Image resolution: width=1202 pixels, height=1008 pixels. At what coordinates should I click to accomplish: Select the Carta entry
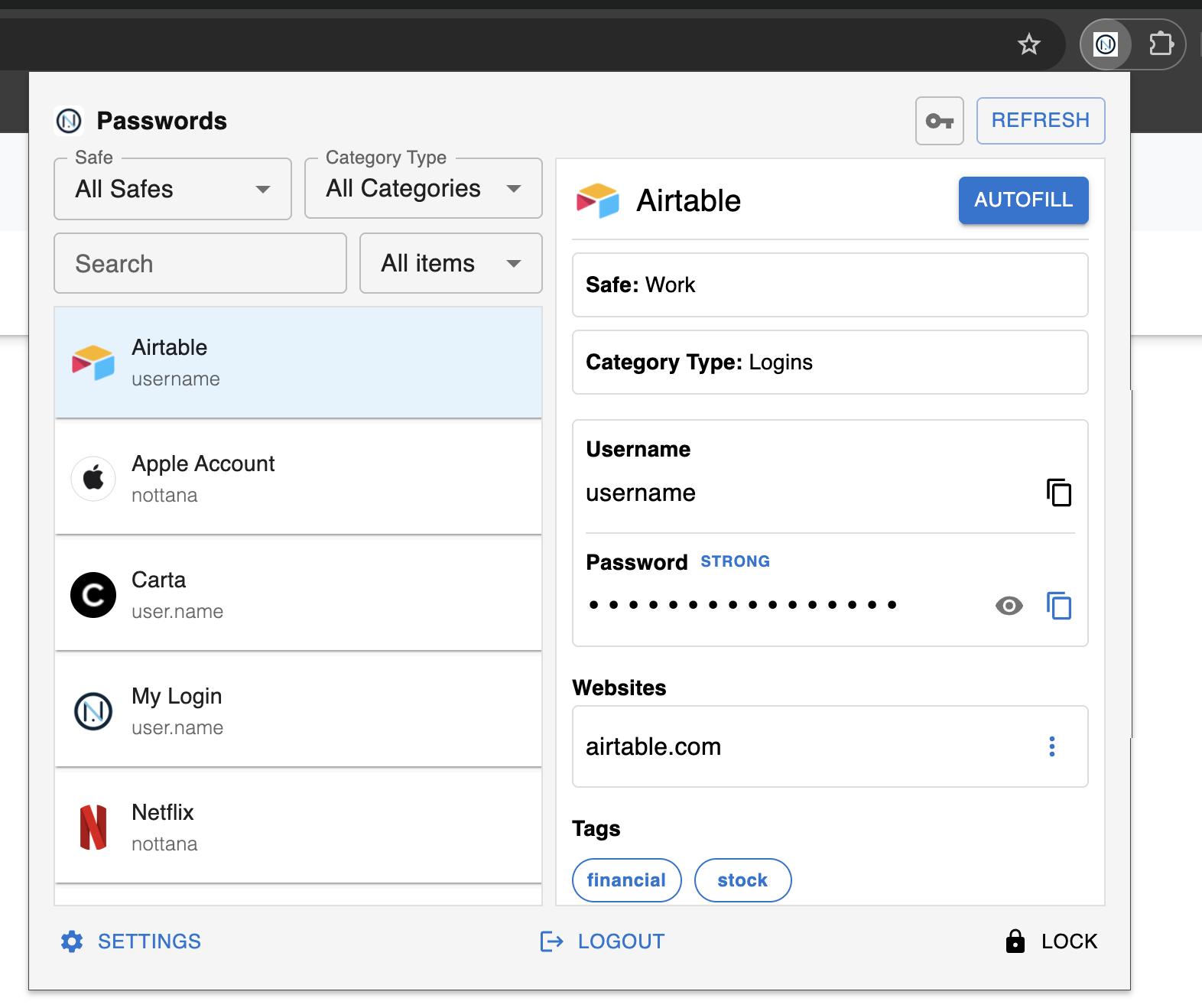click(298, 595)
